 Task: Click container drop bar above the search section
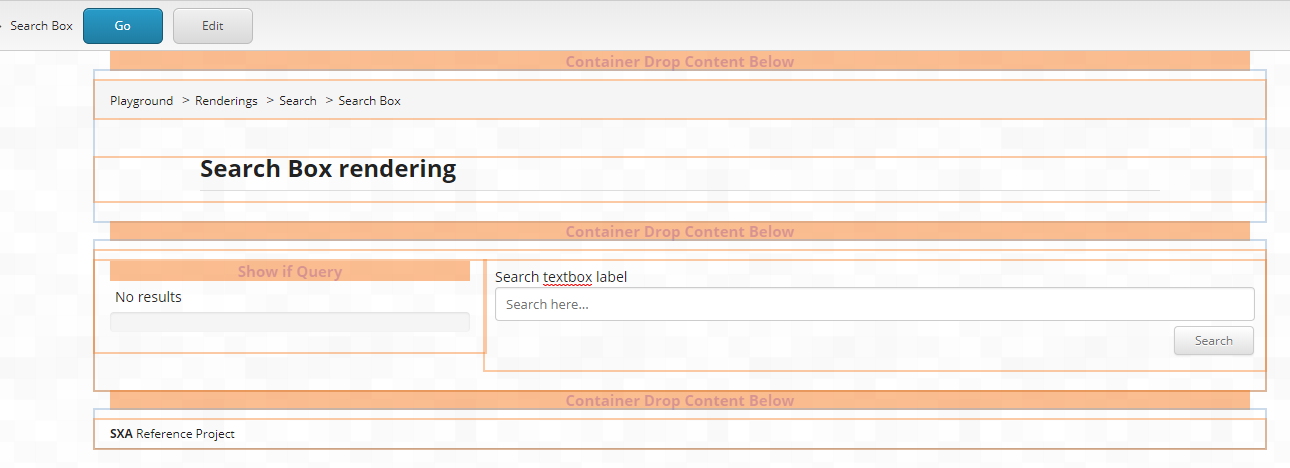(x=679, y=232)
